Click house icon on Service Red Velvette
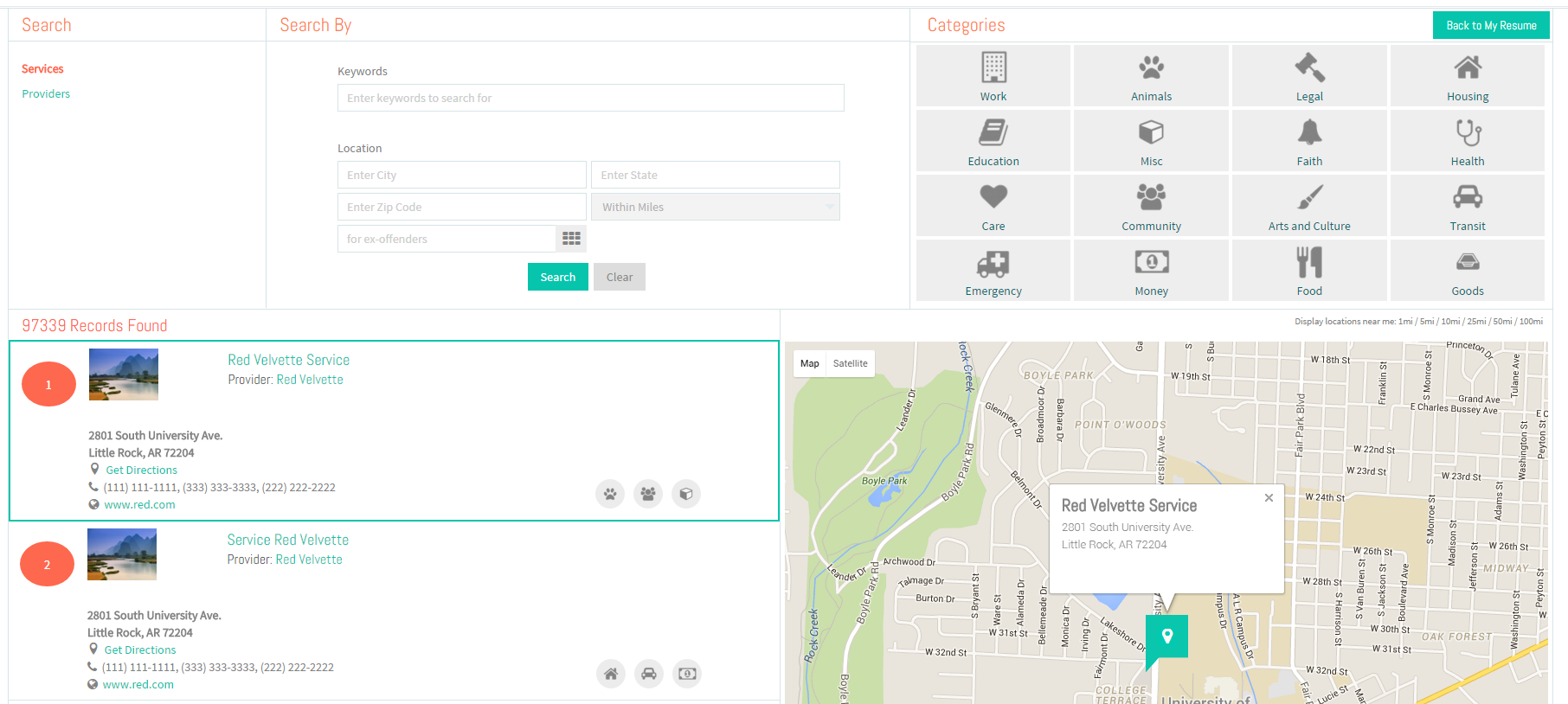This screenshot has height=704, width=1568. (611, 674)
